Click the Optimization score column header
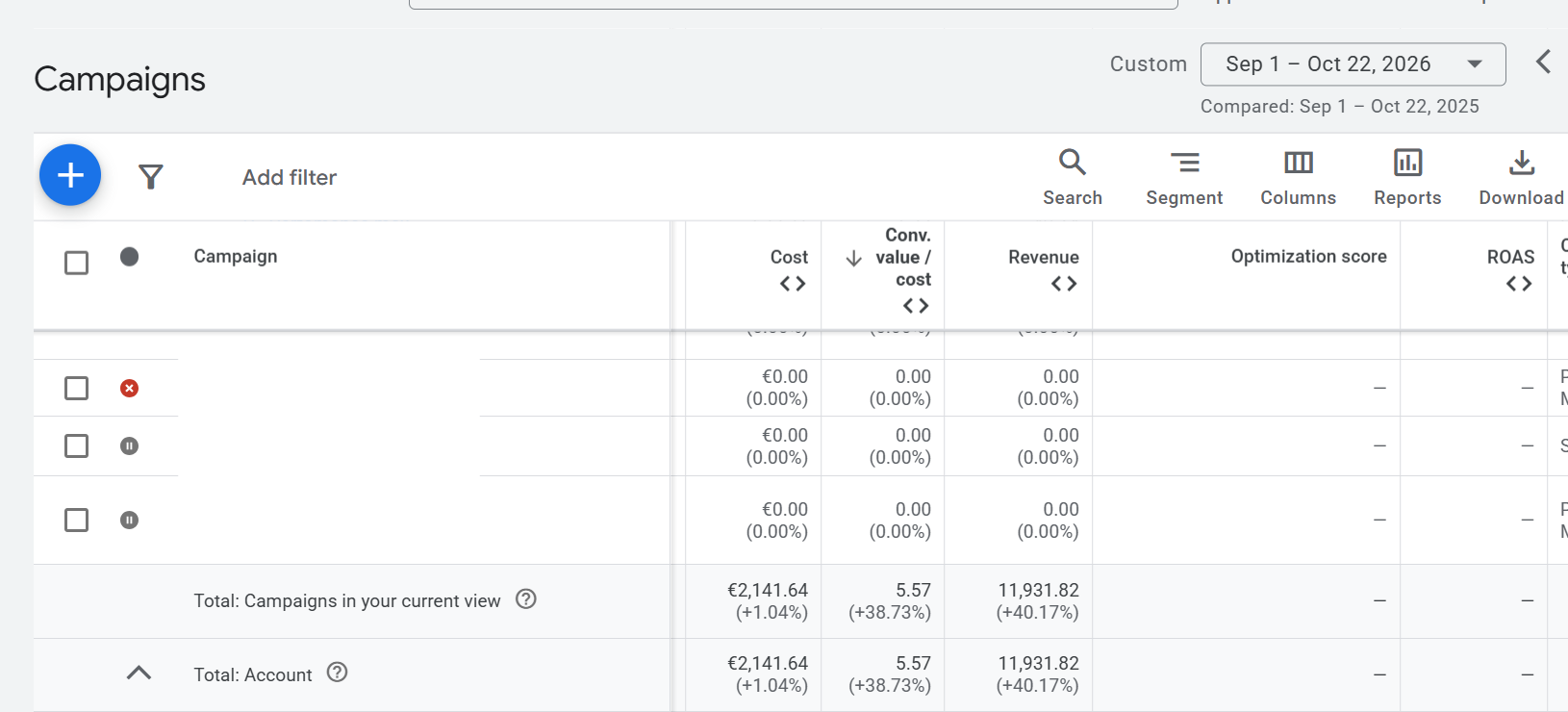This screenshot has width=1568, height=712. pyautogui.click(x=1308, y=256)
